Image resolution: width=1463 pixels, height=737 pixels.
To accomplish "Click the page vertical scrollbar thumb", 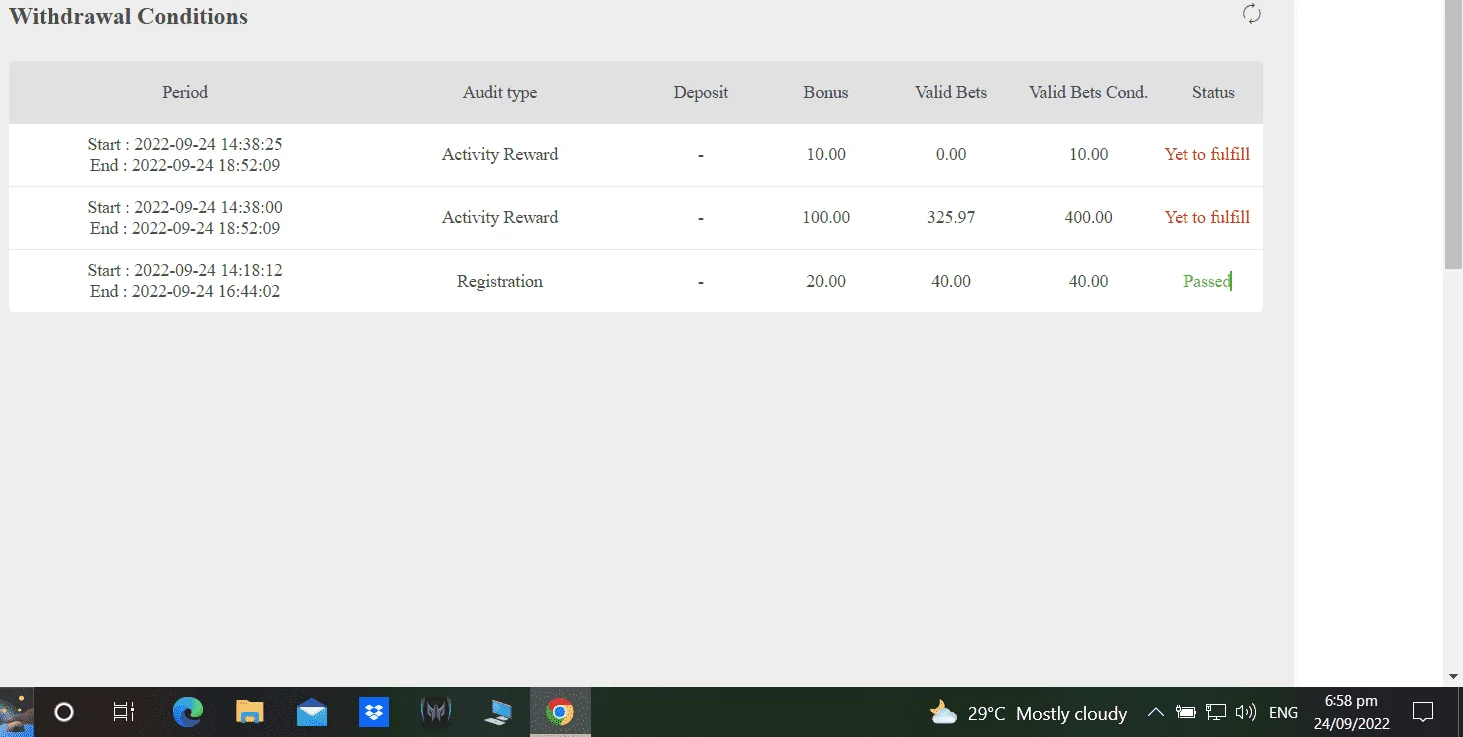I will click(1454, 136).
